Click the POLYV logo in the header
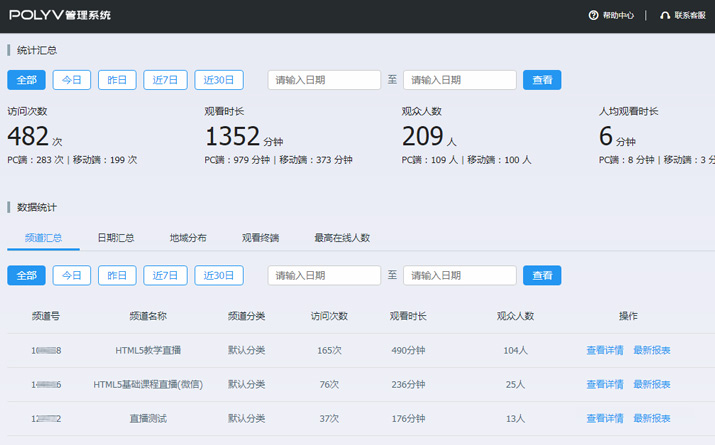715x445 pixels. tap(59, 16)
